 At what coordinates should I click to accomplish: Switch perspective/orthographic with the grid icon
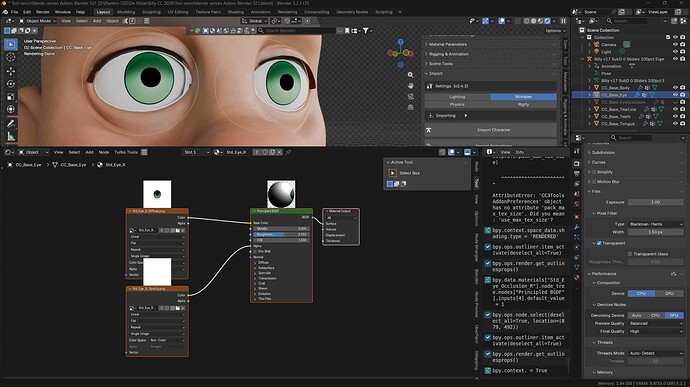point(411,107)
